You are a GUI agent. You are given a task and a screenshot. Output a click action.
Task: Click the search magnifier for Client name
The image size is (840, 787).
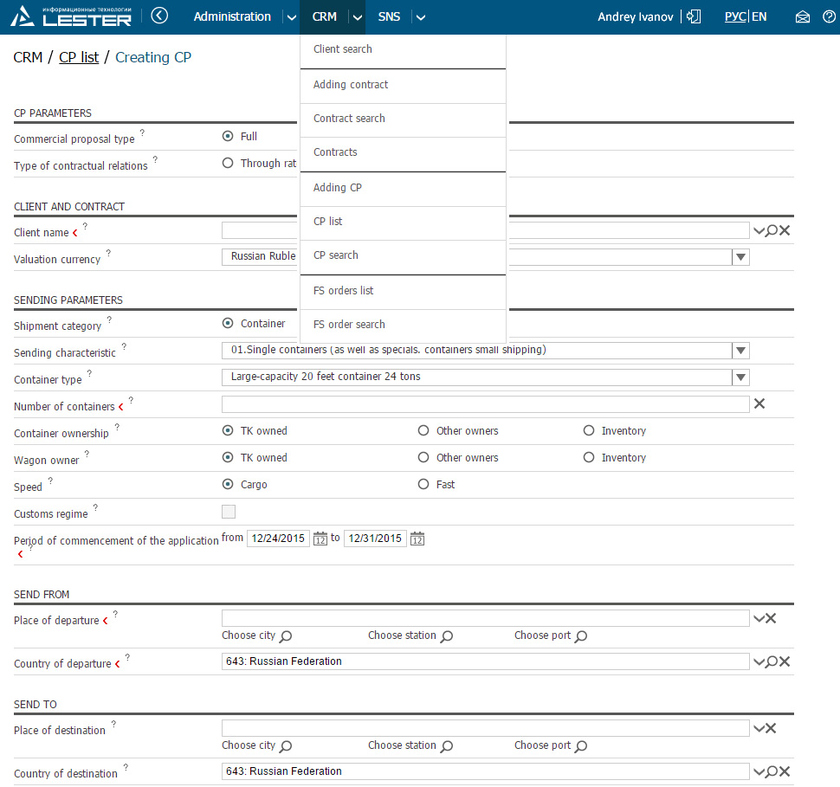click(x=771, y=231)
